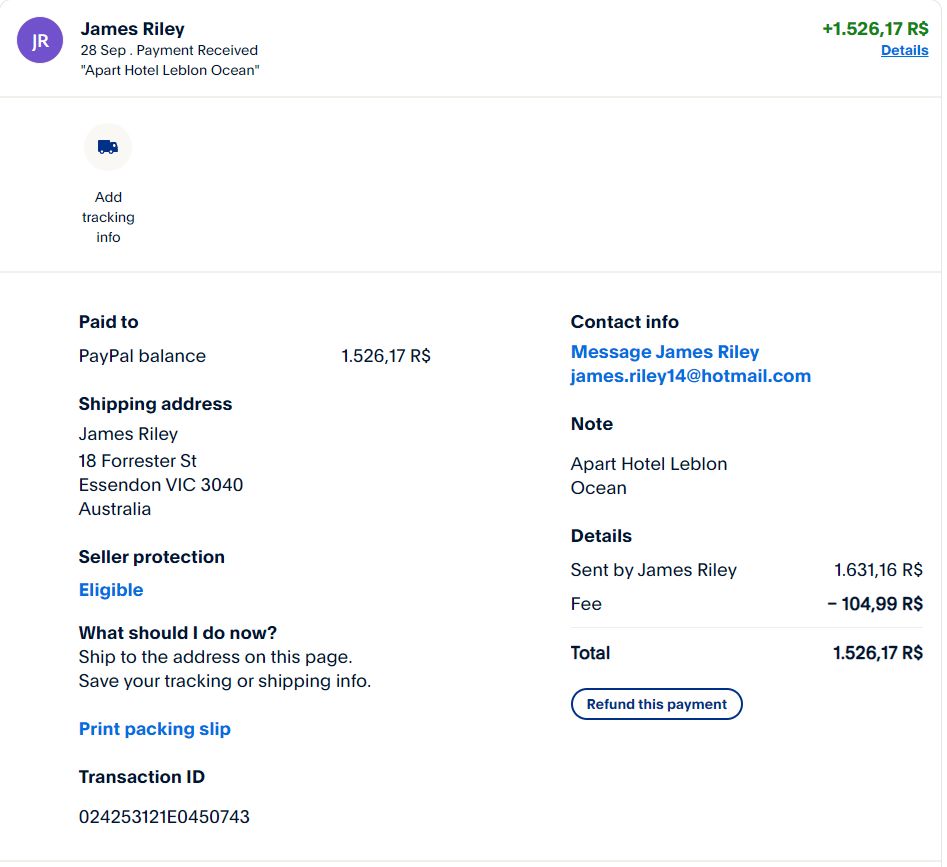
Task: Click the 18 Forrester St address line
Action: pos(137,461)
